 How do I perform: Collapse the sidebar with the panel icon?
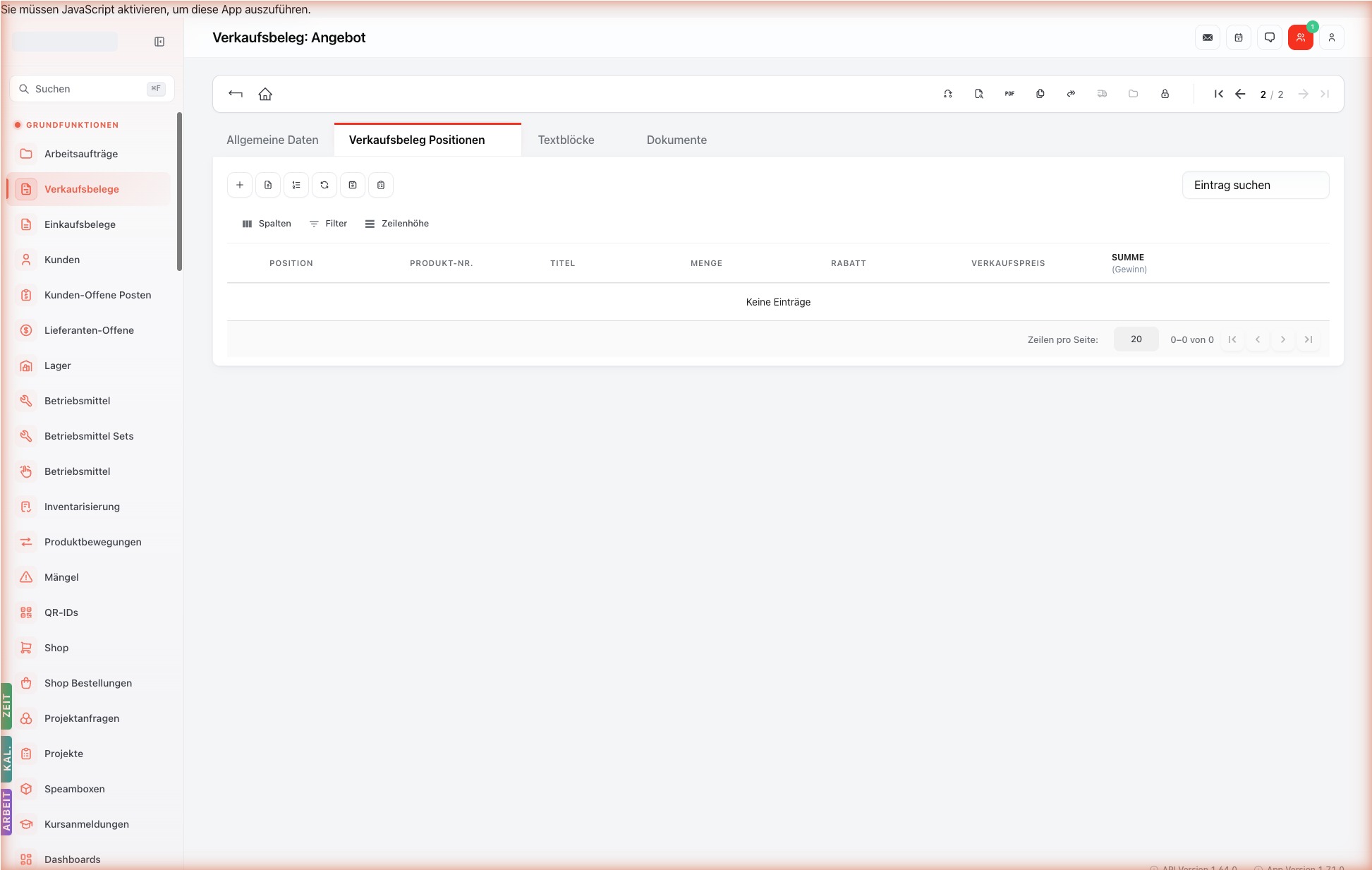pyautogui.click(x=159, y=42)
